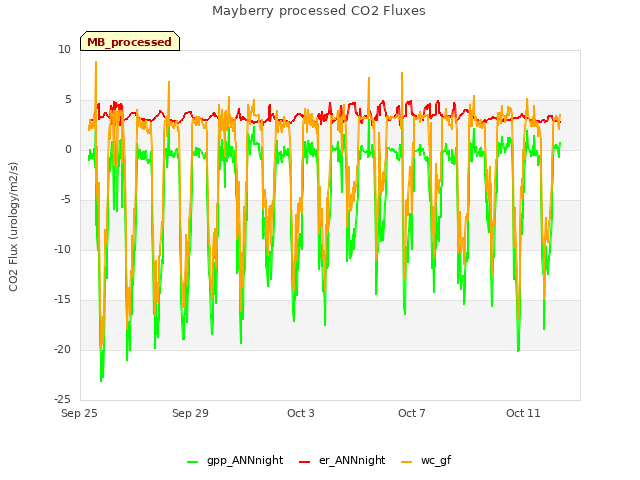Click the 0 y-axis tick label
This screenshot has width=640, height=480.
point(68,149)
